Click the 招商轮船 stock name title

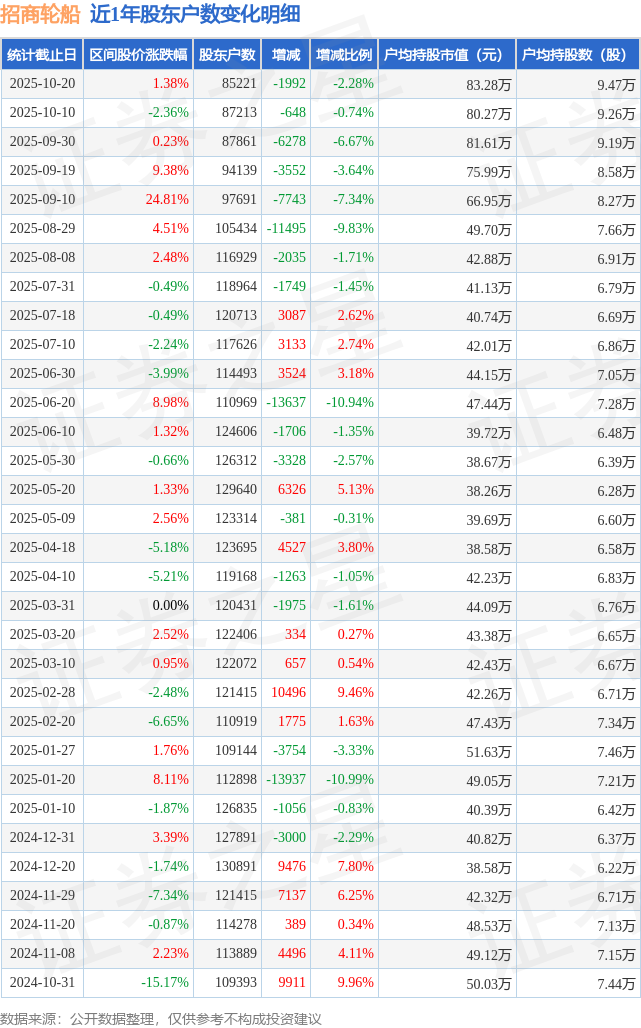[x=41, y=15]
